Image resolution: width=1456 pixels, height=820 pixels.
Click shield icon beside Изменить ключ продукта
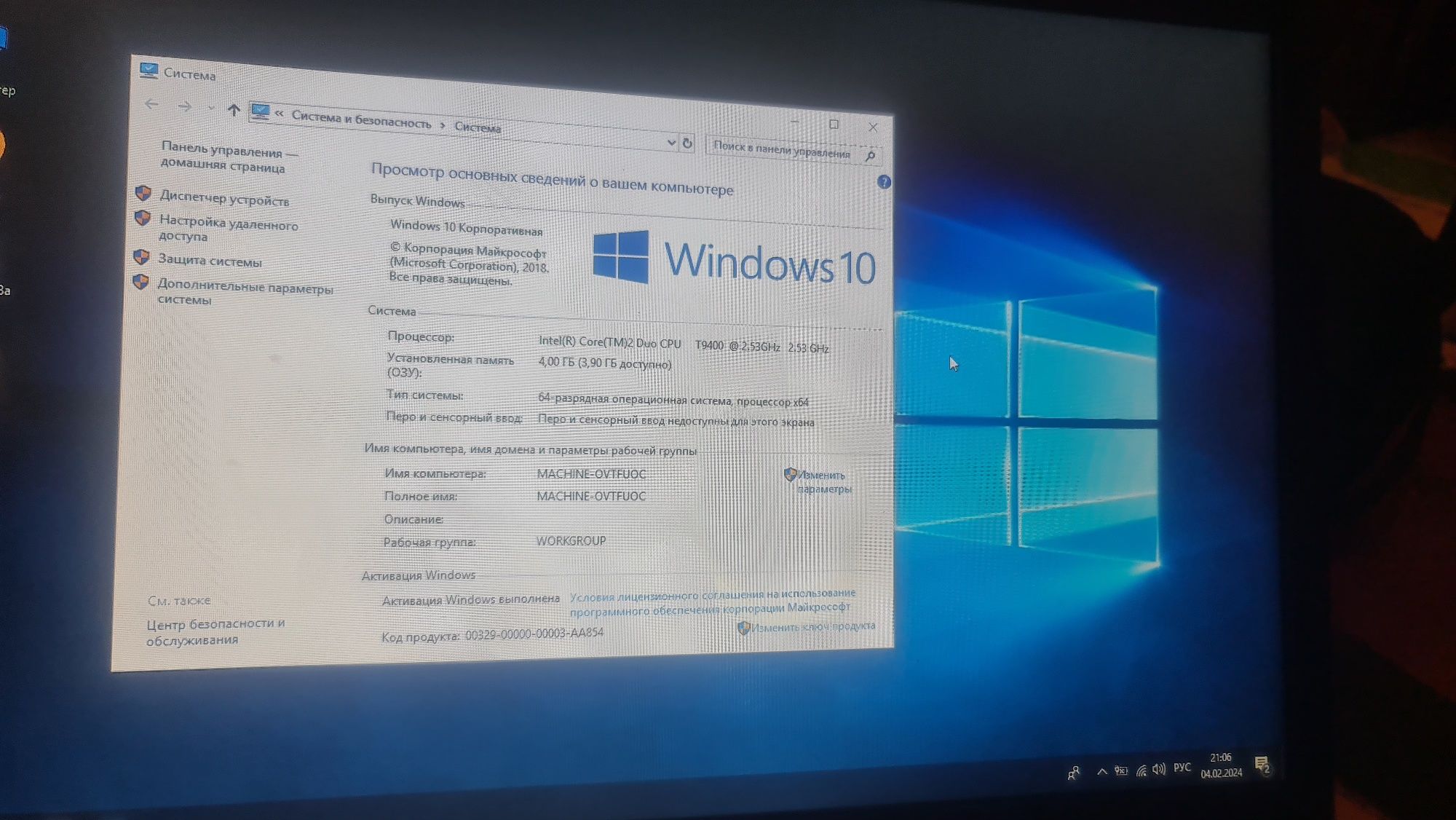743,628
